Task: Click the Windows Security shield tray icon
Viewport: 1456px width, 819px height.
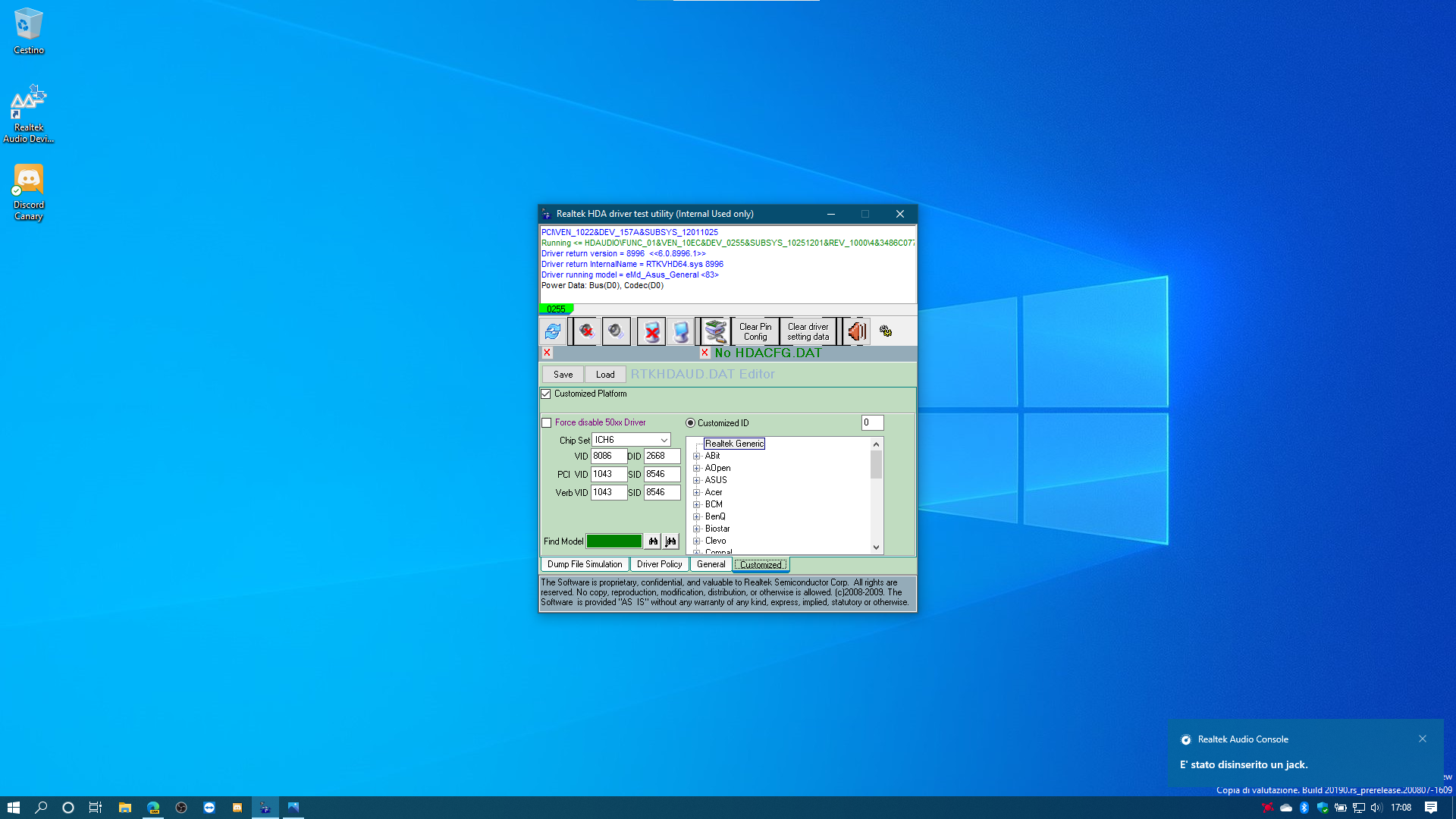Action: [1323, 808]
